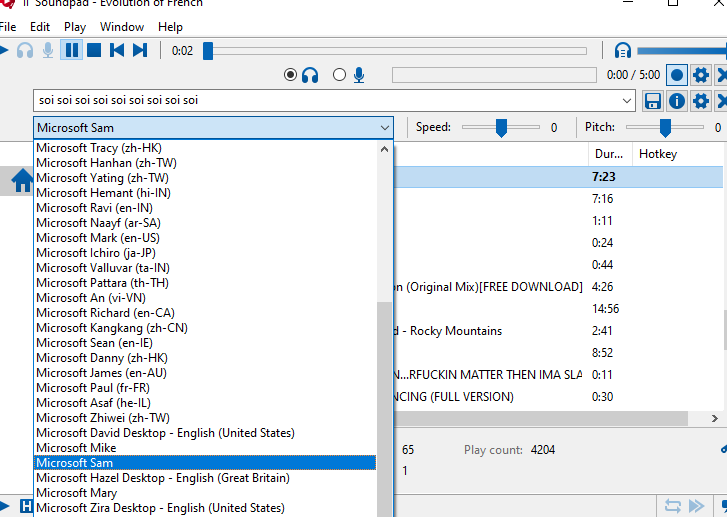Image resolution: width=727 pixels, height=517 pixels.
Task: Choose Microsoft Paul (fr-FR) voice
Action: (205, 388)
